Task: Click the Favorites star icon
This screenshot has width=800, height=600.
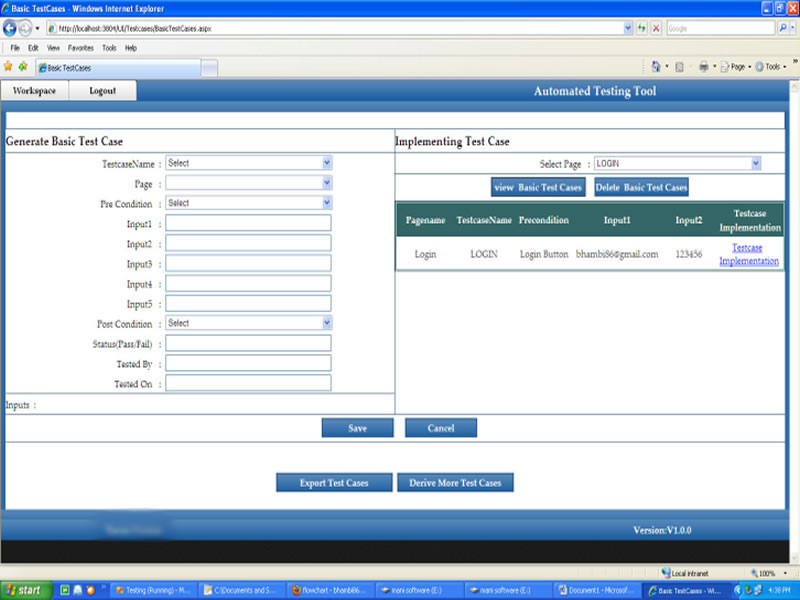Action: tap(8, 67)
